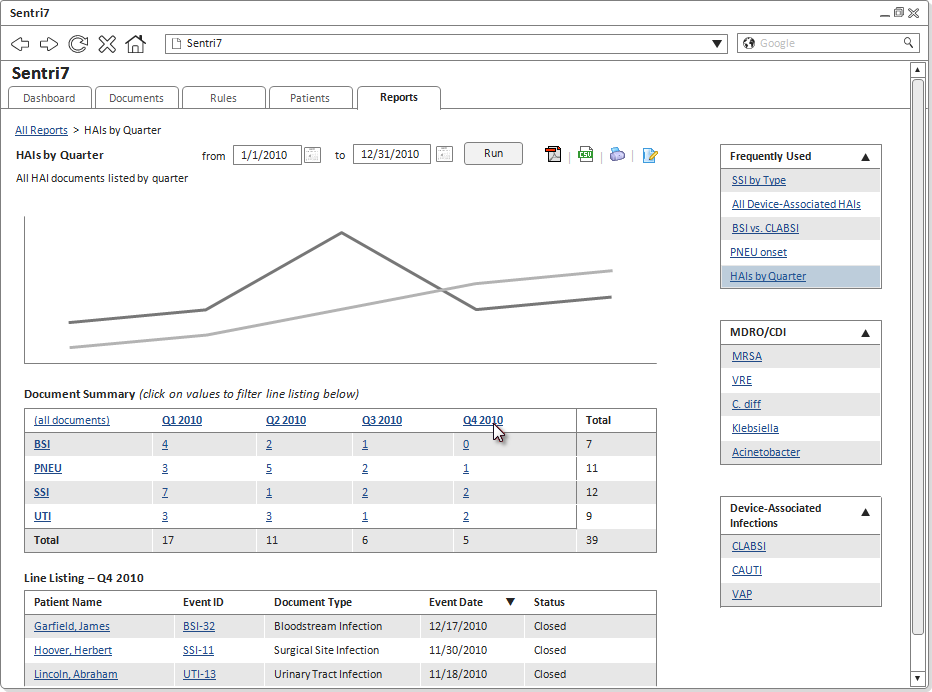This screenshot has height=692, width=932.
Task: Export the report as CSV
Action: (585, 155)
